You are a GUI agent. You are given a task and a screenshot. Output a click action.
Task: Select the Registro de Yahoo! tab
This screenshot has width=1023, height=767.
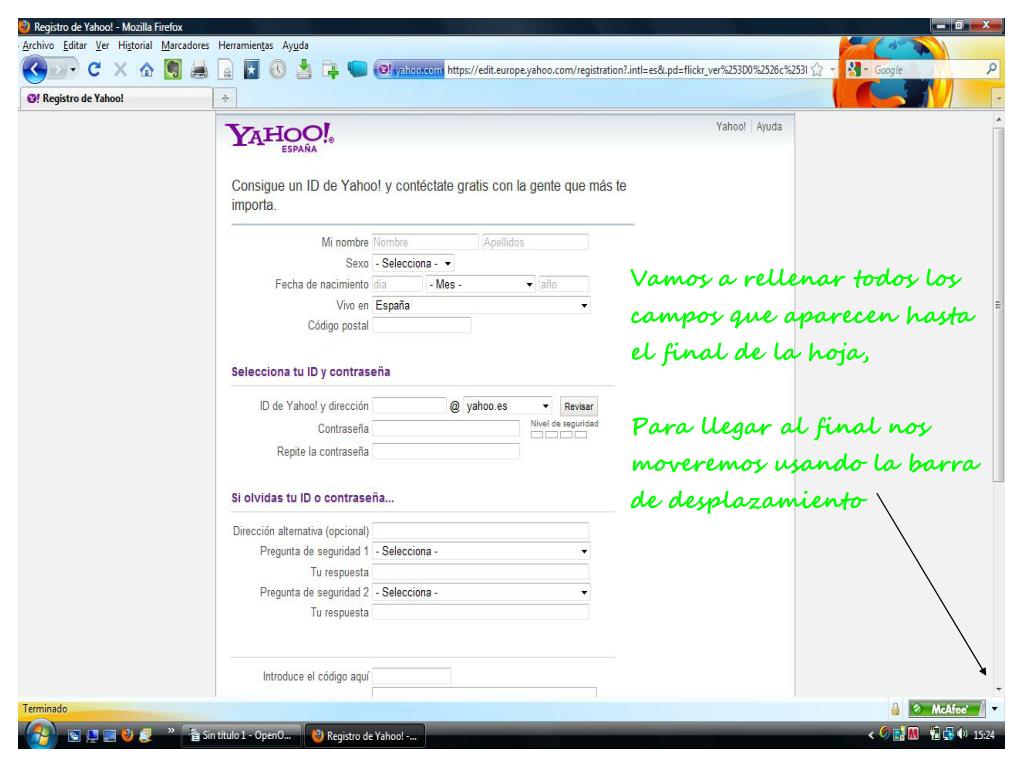coord(116,98)
